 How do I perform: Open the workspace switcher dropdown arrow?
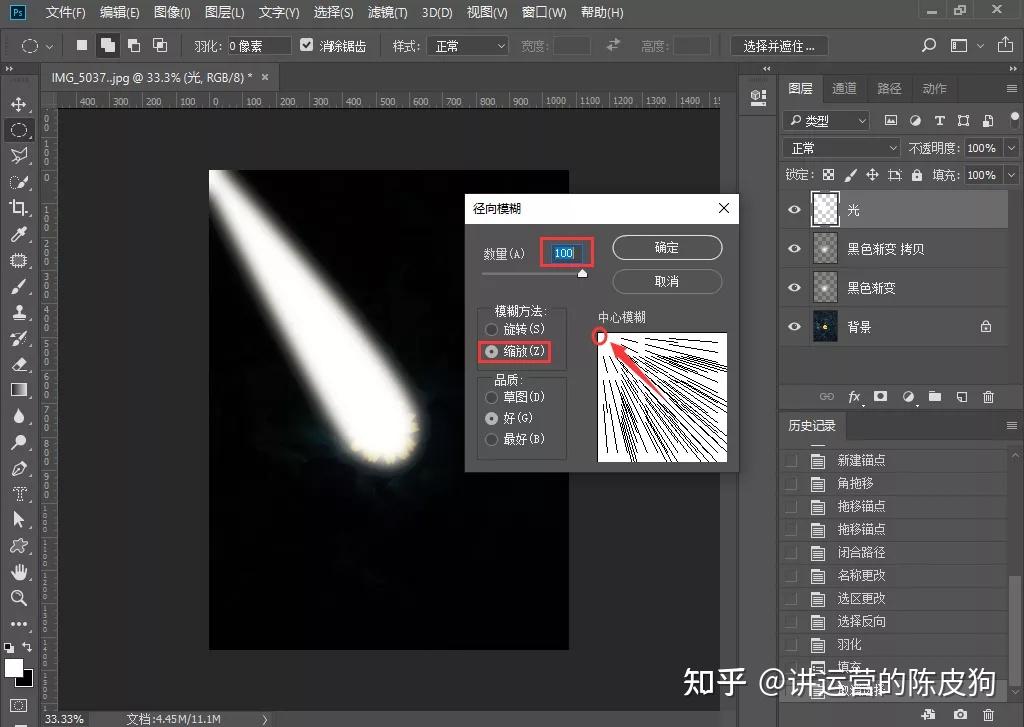[980, 46]
